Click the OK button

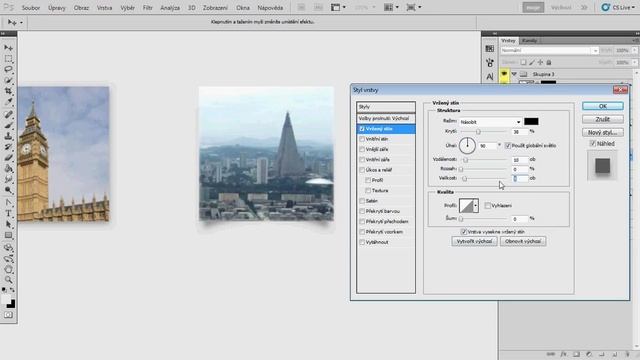click(x=603, y=106)
